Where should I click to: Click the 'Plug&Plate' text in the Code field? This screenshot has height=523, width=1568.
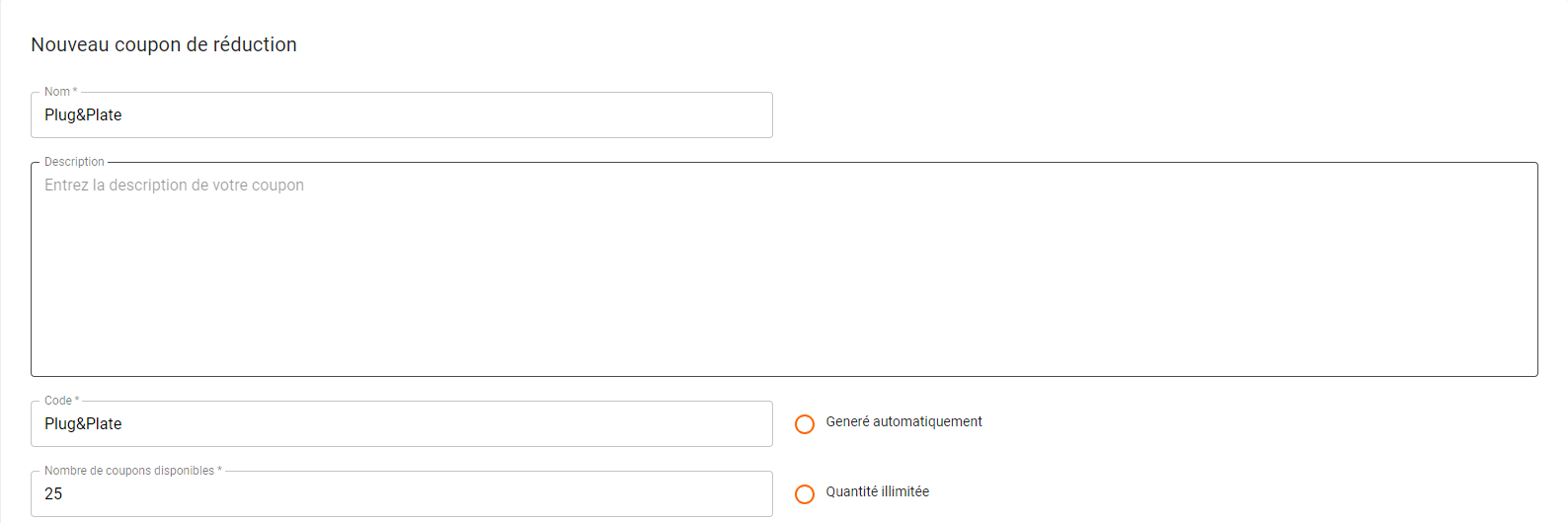[83, 424]
